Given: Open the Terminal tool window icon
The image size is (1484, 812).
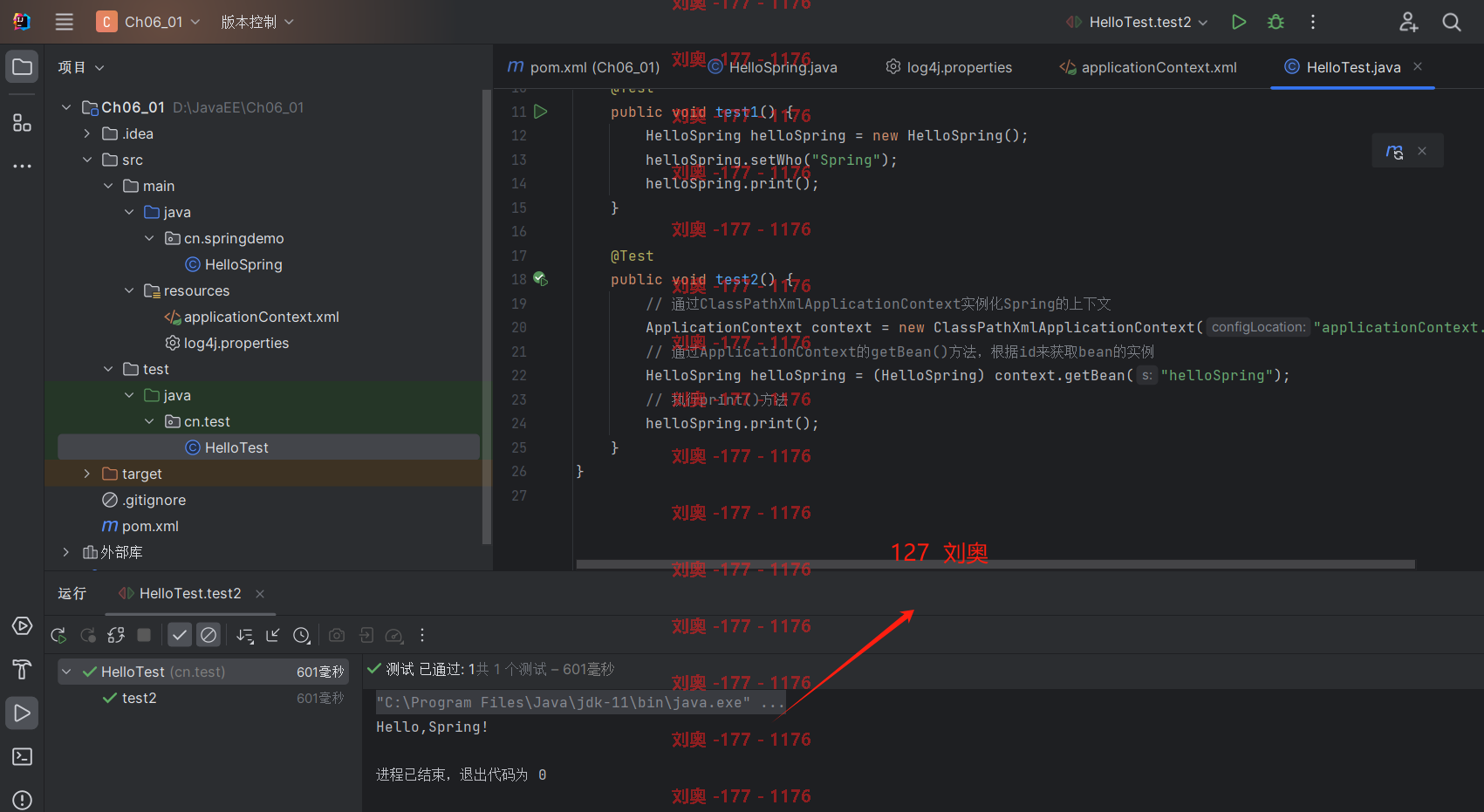Looking at the screenshot, I should pos(23,756).
